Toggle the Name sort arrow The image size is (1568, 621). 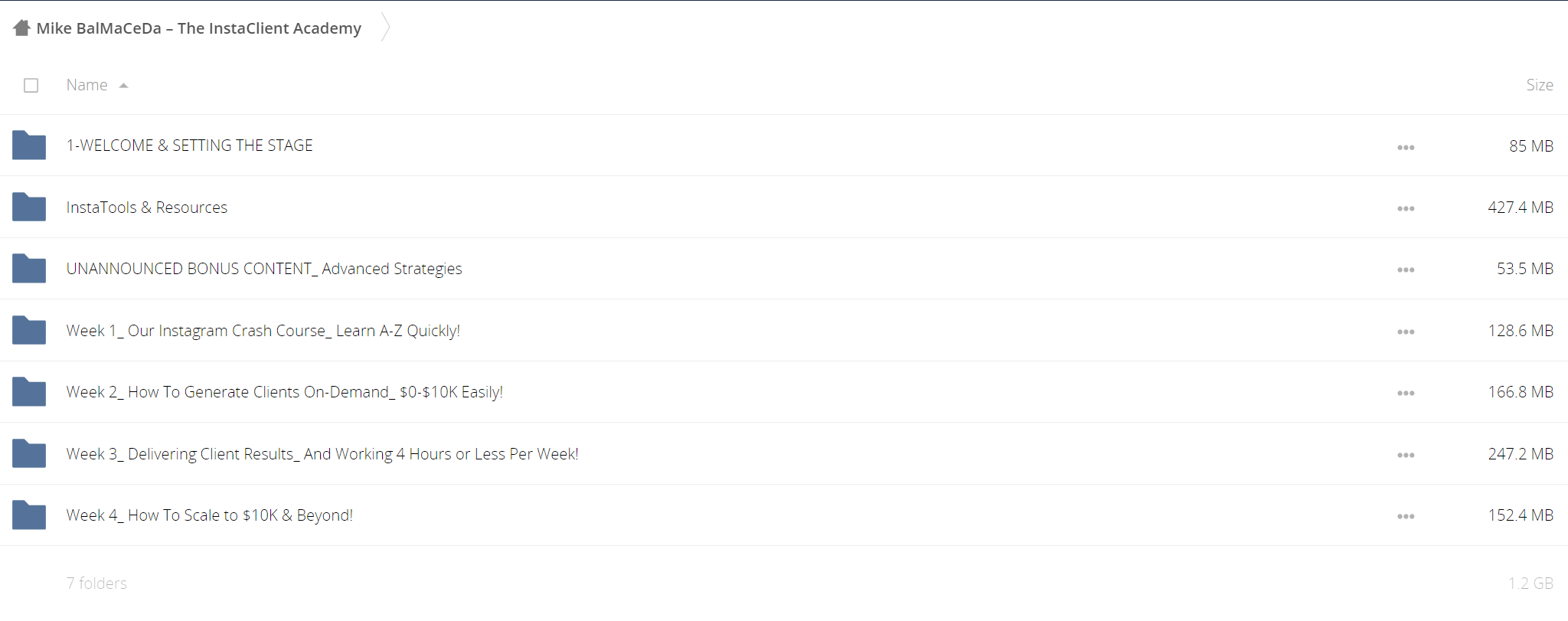(x=123, y=86)
